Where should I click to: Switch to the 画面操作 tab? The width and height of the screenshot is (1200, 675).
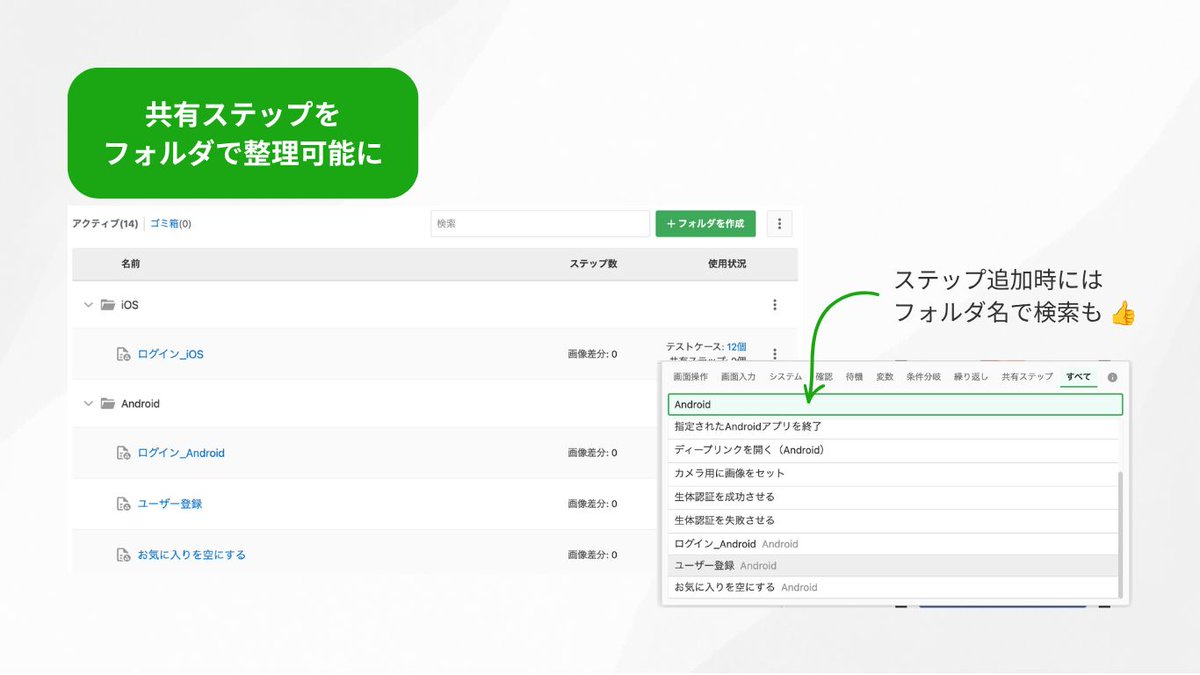[691, 377]
